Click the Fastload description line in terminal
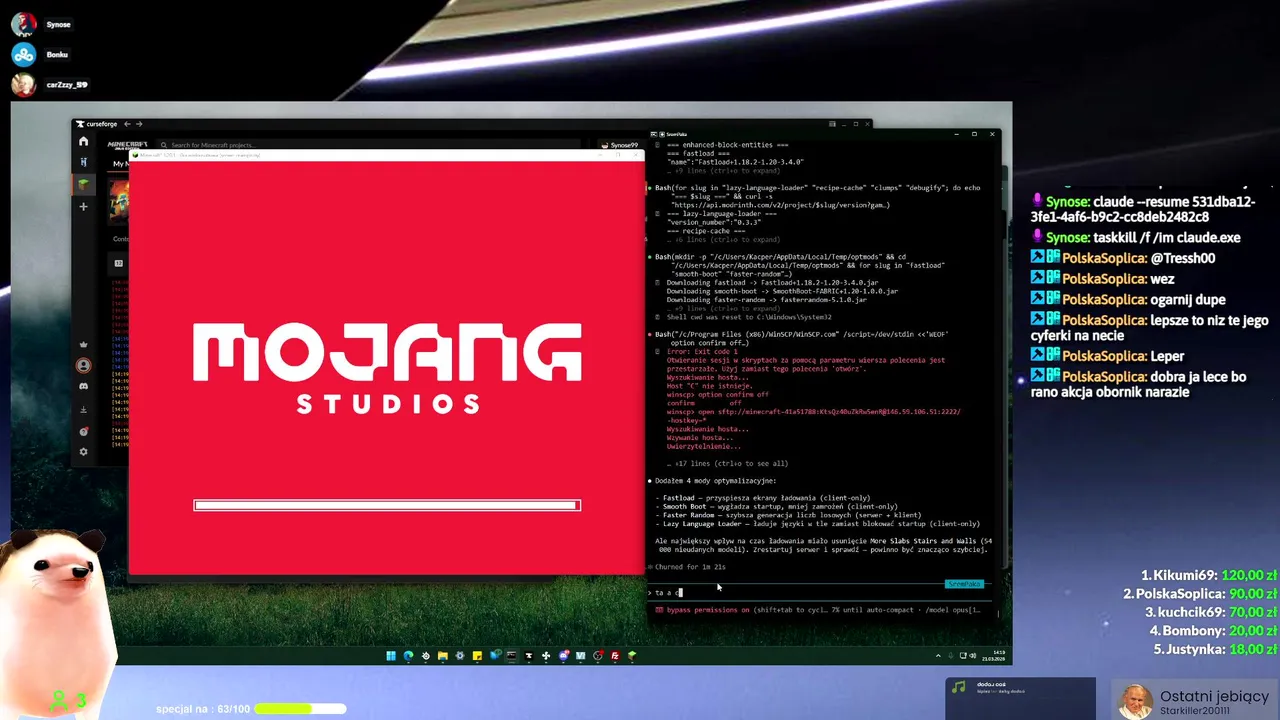The width and height of the screenshot is (1280, 720). 763,497
